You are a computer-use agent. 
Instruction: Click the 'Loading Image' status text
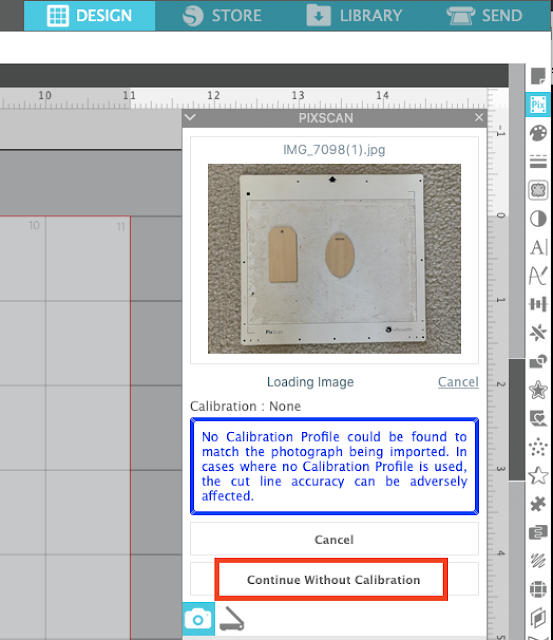310,382
